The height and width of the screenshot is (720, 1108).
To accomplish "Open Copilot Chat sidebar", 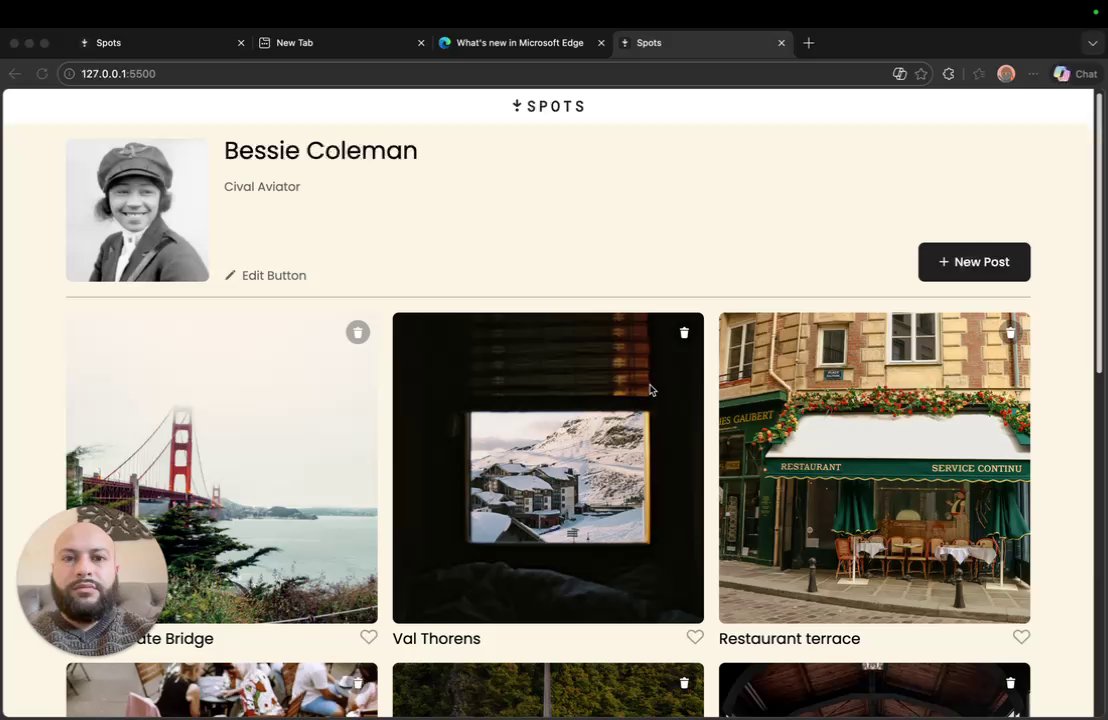I will pos(1075,74).
